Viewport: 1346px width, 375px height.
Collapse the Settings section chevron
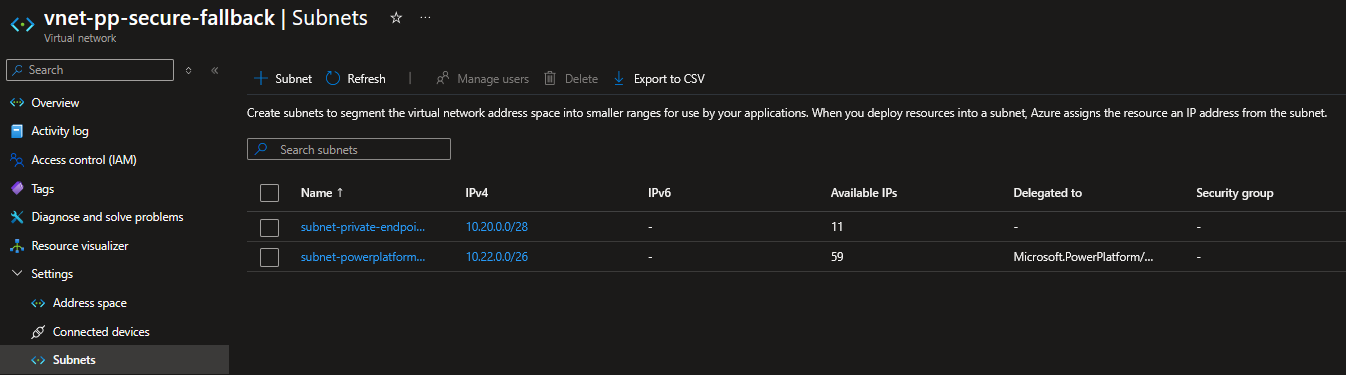pyautogui.click(x=16, y=274)
